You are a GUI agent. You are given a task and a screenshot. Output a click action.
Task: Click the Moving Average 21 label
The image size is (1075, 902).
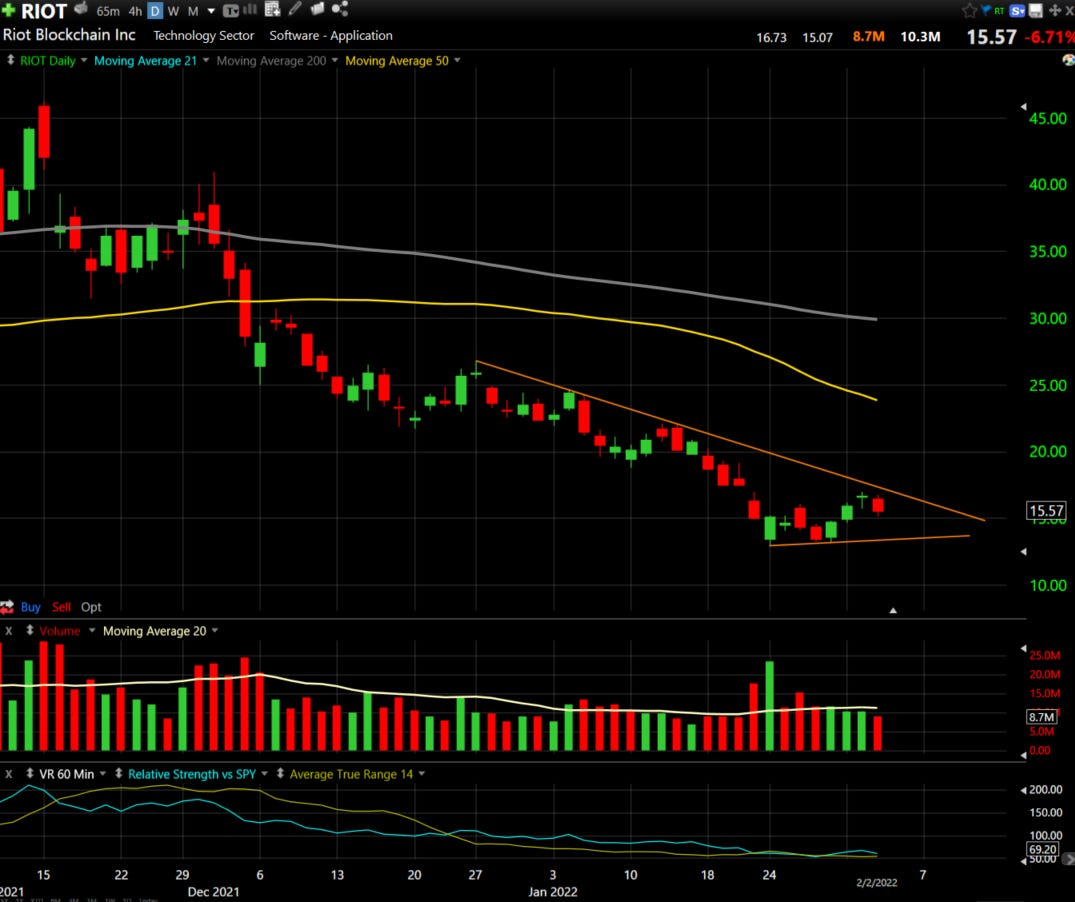[145, 60]
